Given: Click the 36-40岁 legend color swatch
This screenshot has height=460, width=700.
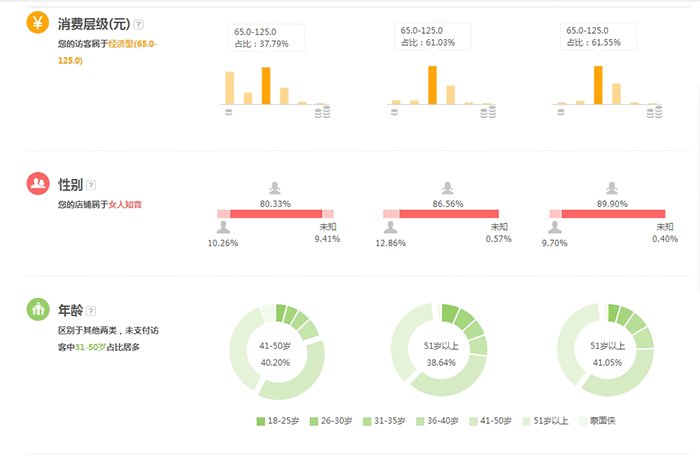Looking at the screenshot, I should click(419, 421).
